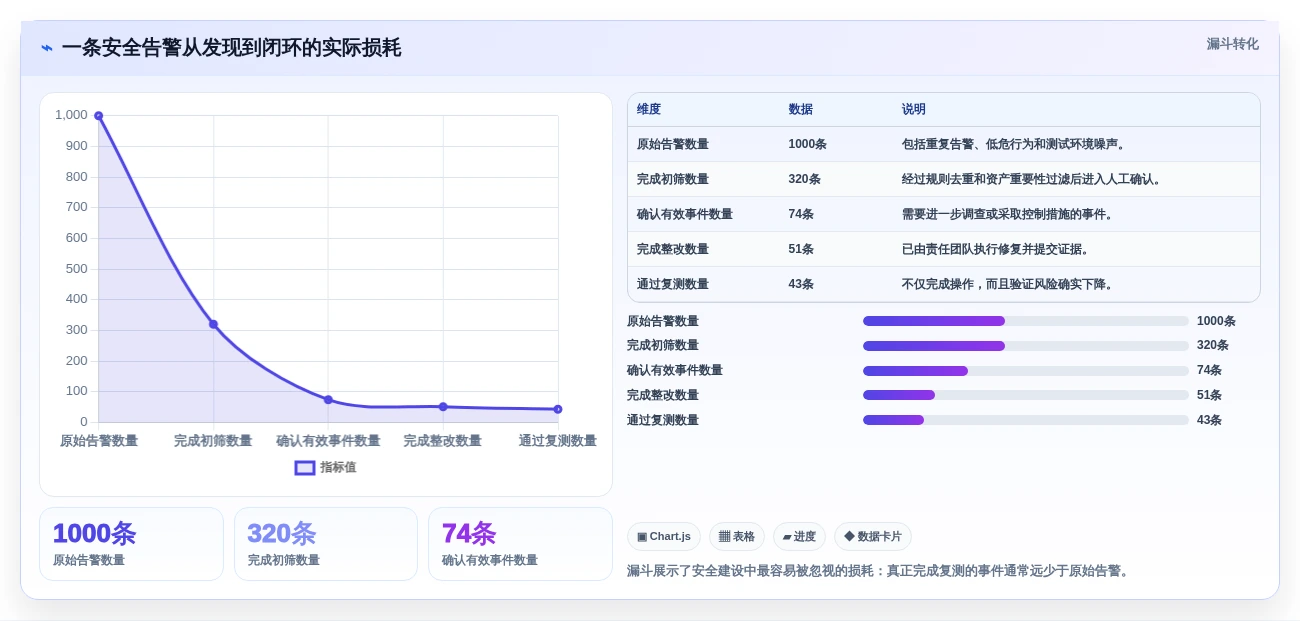Click the 说明 column header
Viewport: 1300px width, 621px height.
914,109
